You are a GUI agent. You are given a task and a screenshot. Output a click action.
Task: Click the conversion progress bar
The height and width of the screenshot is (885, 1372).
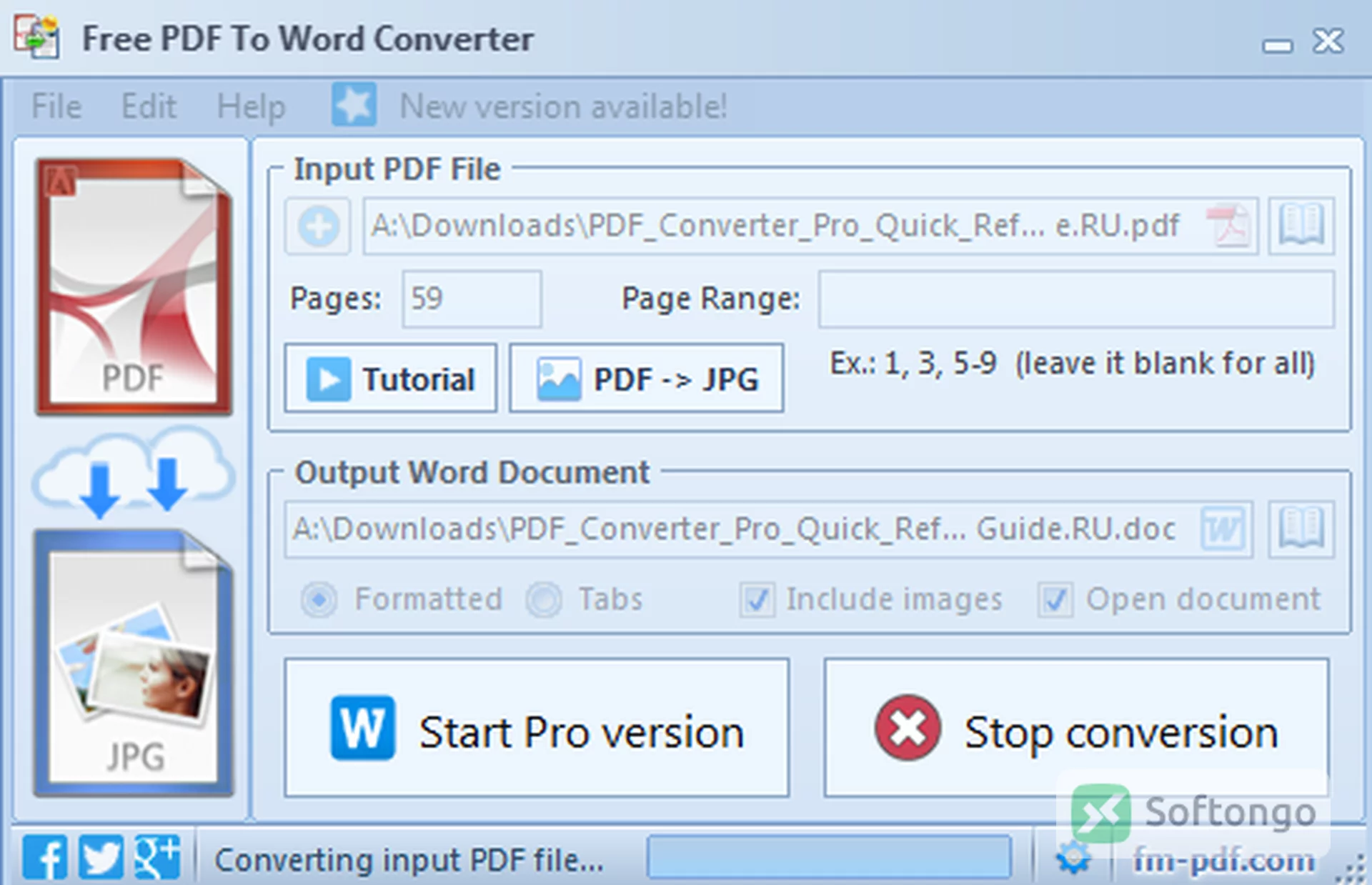829,857
